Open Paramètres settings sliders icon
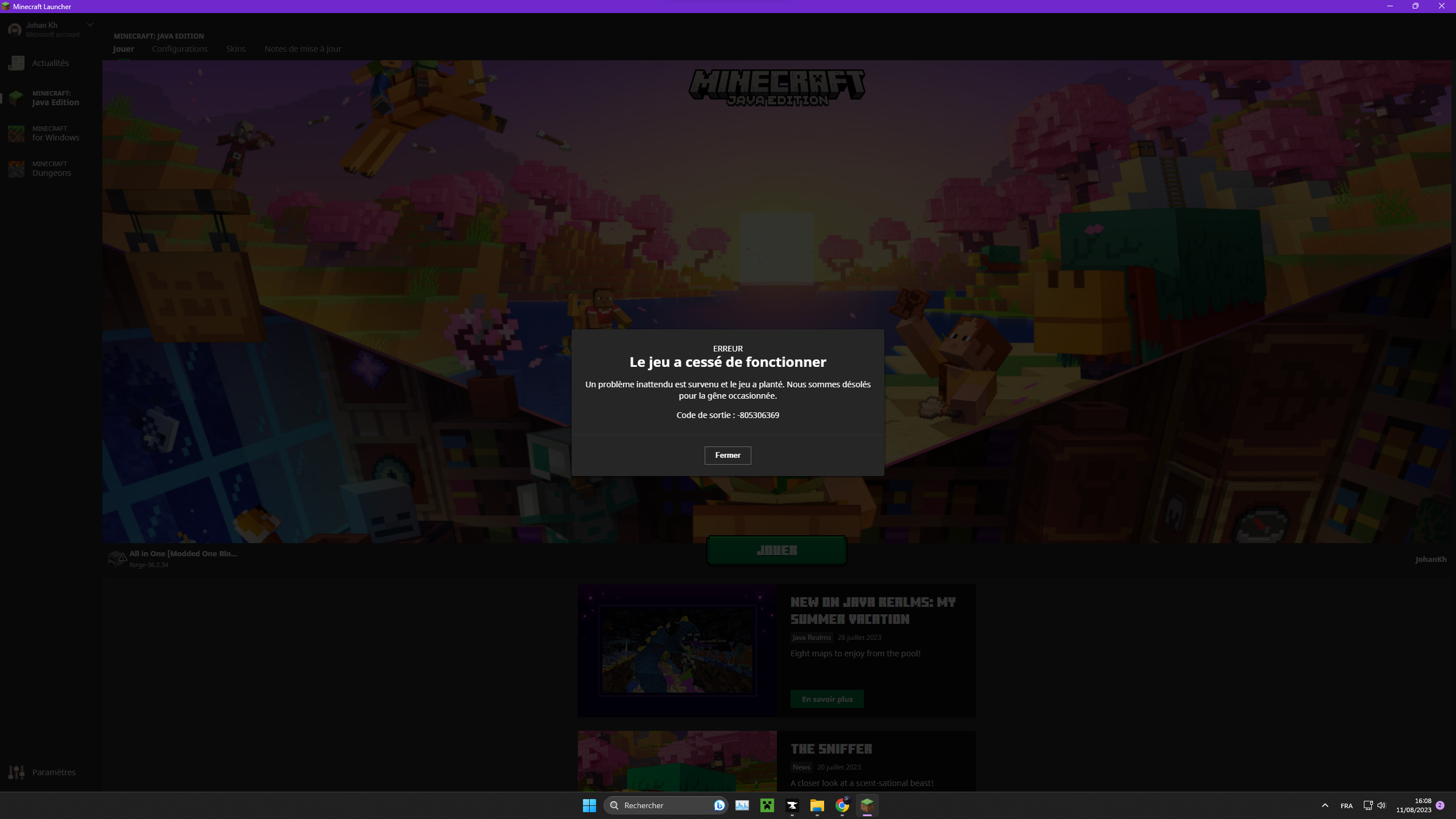The height and width of the screenshot is (819, 1456). click(16, 772)
